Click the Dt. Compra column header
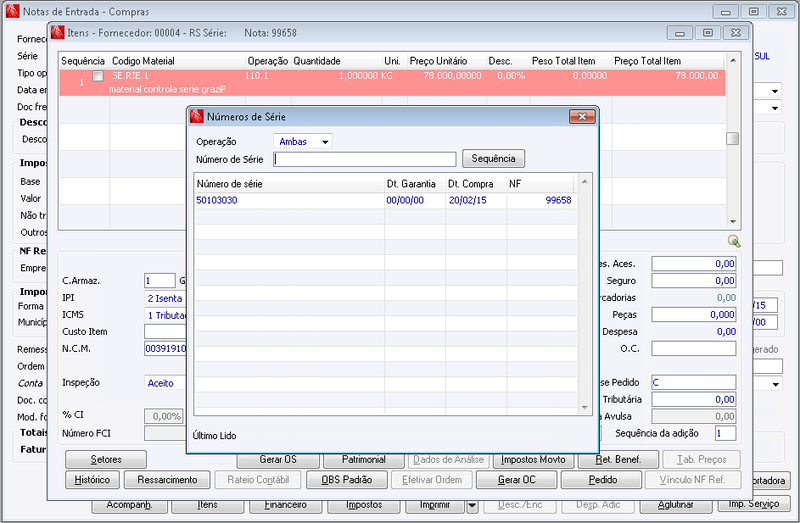 [x=476, y=184]
